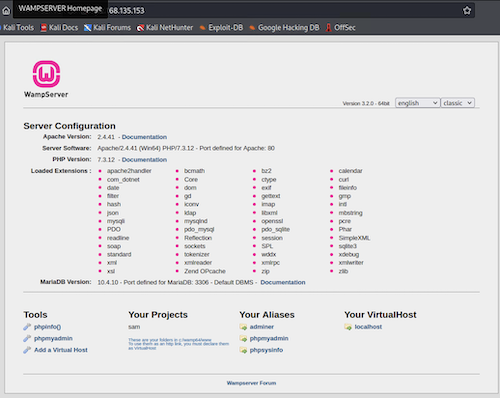Click the Server Configuration heading
The width and height of the screenshot is (500, 398).
tap(69, 126)
